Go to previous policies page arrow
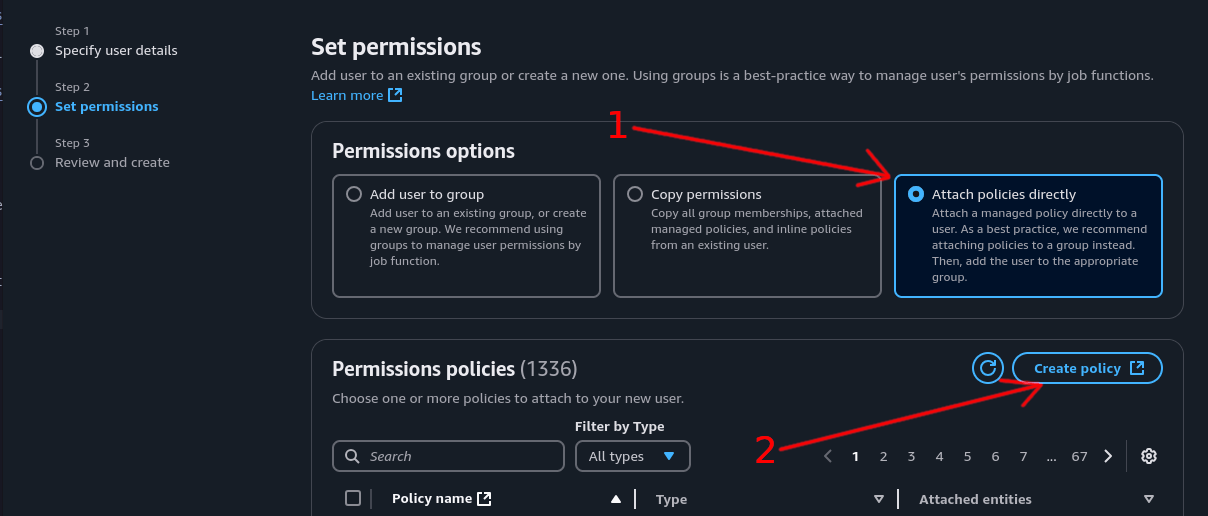1208x516 pixels. (828, 456)
